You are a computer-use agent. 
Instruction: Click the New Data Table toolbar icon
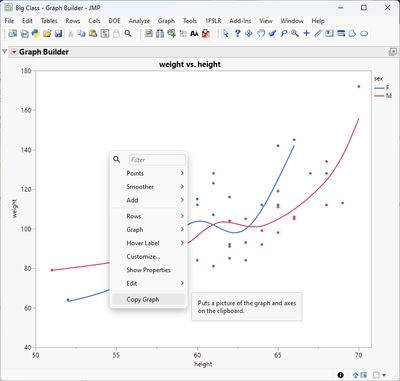coord(13,33)
